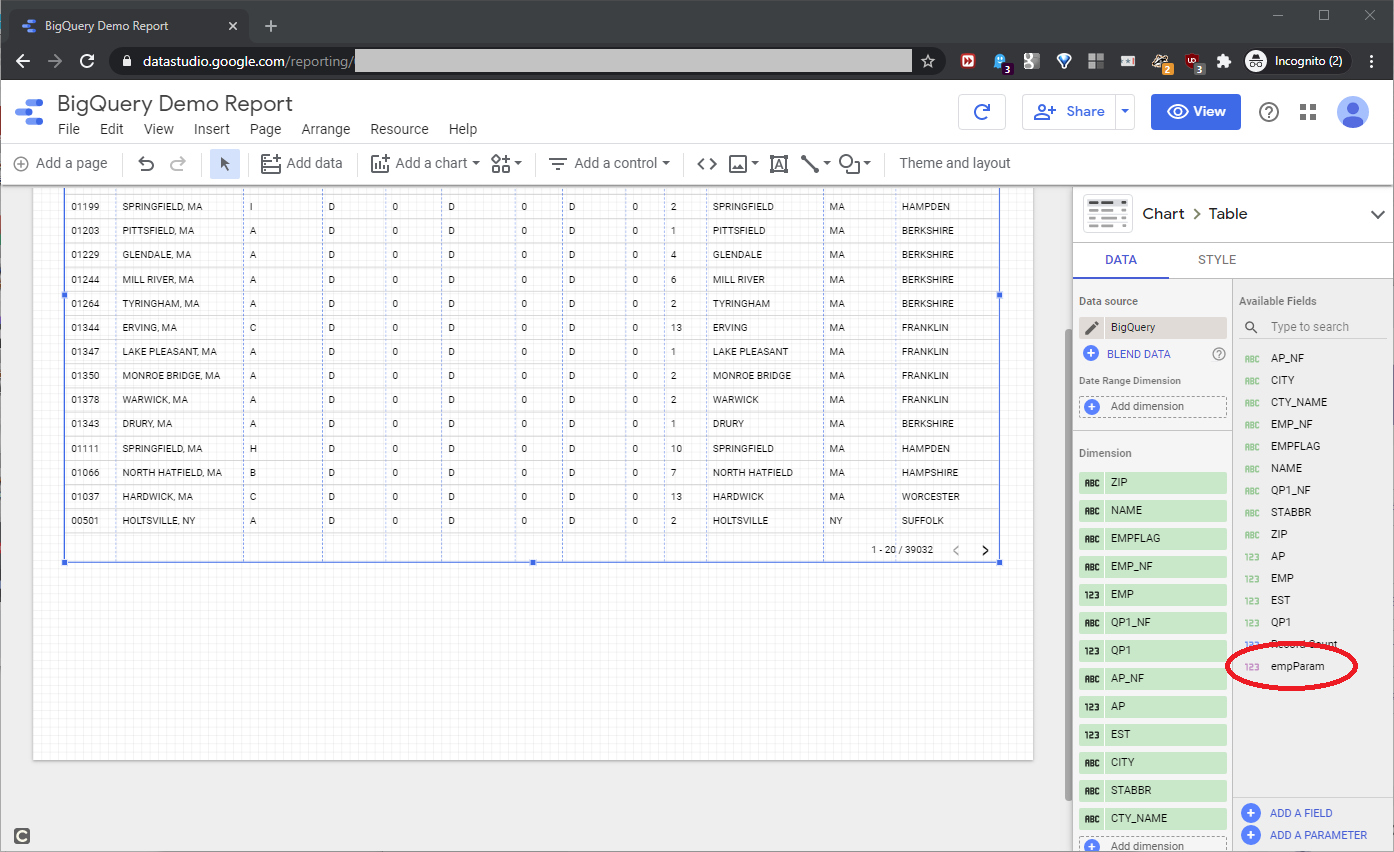Viewport: 1394px width, 852px height.
Task: Open help for Blend Data
Action: coord(1219,354)
